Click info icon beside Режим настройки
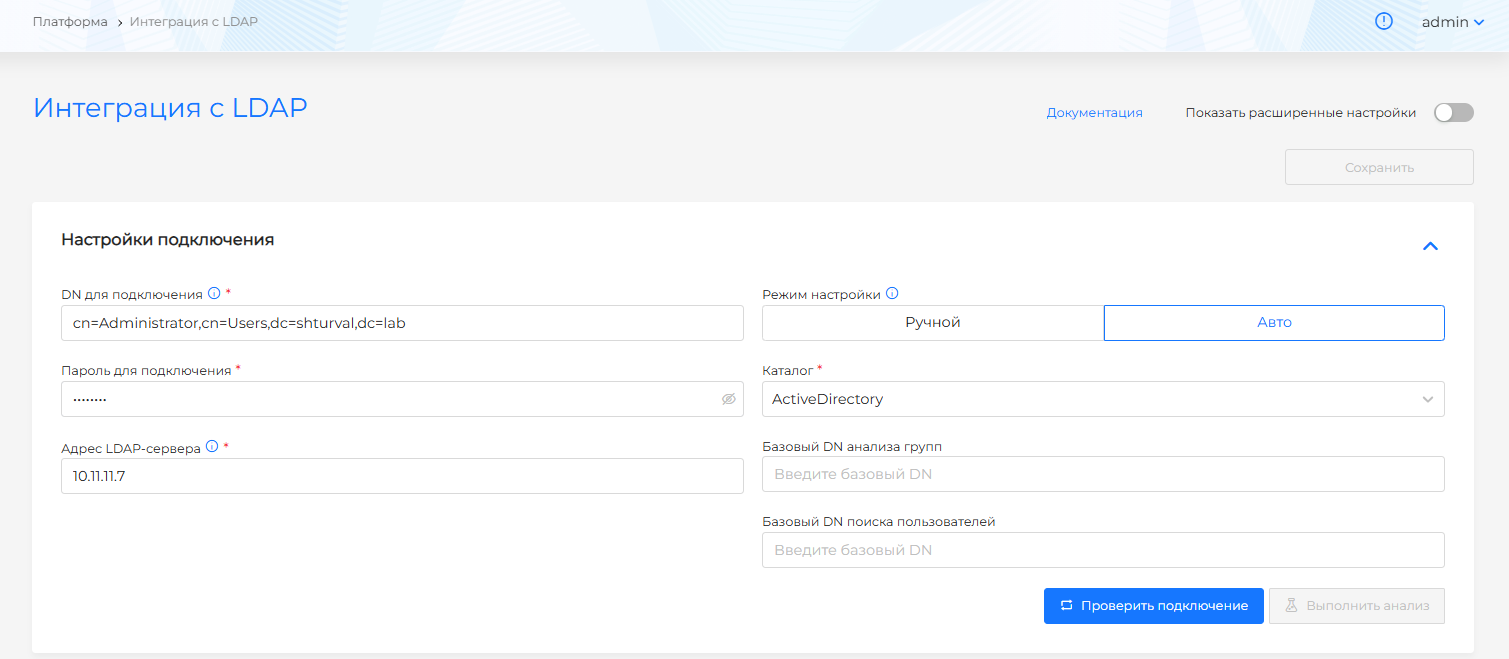The image size is (1509, 659). coord(892,294)
